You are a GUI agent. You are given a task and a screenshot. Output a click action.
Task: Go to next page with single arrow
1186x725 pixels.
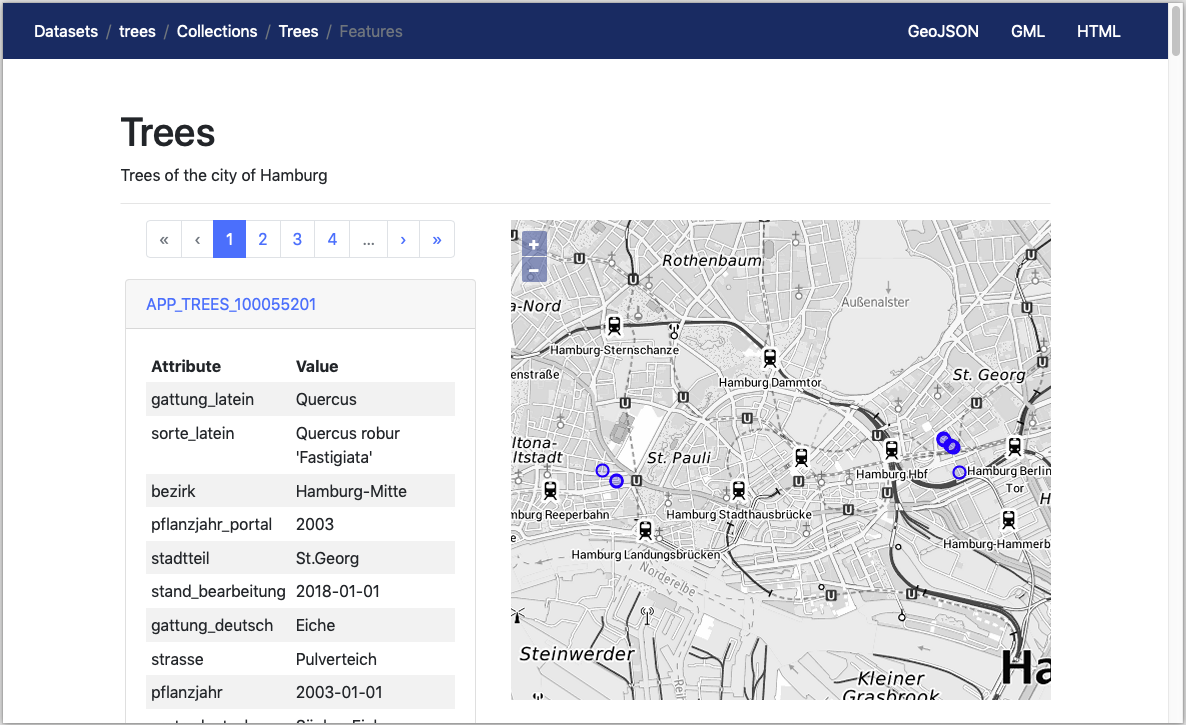[x=403, y=240]
